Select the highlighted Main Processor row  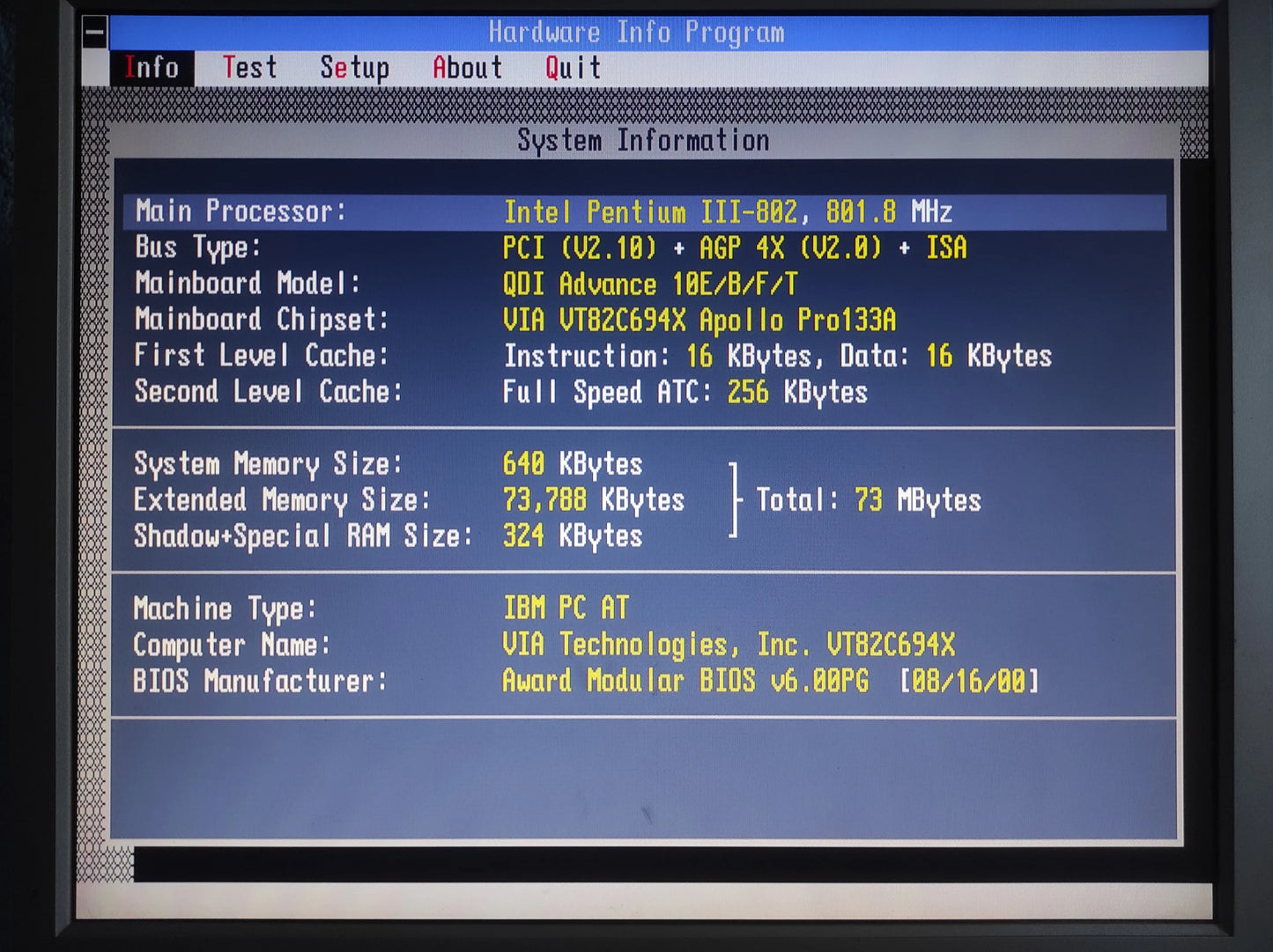[x=645, y=212]
